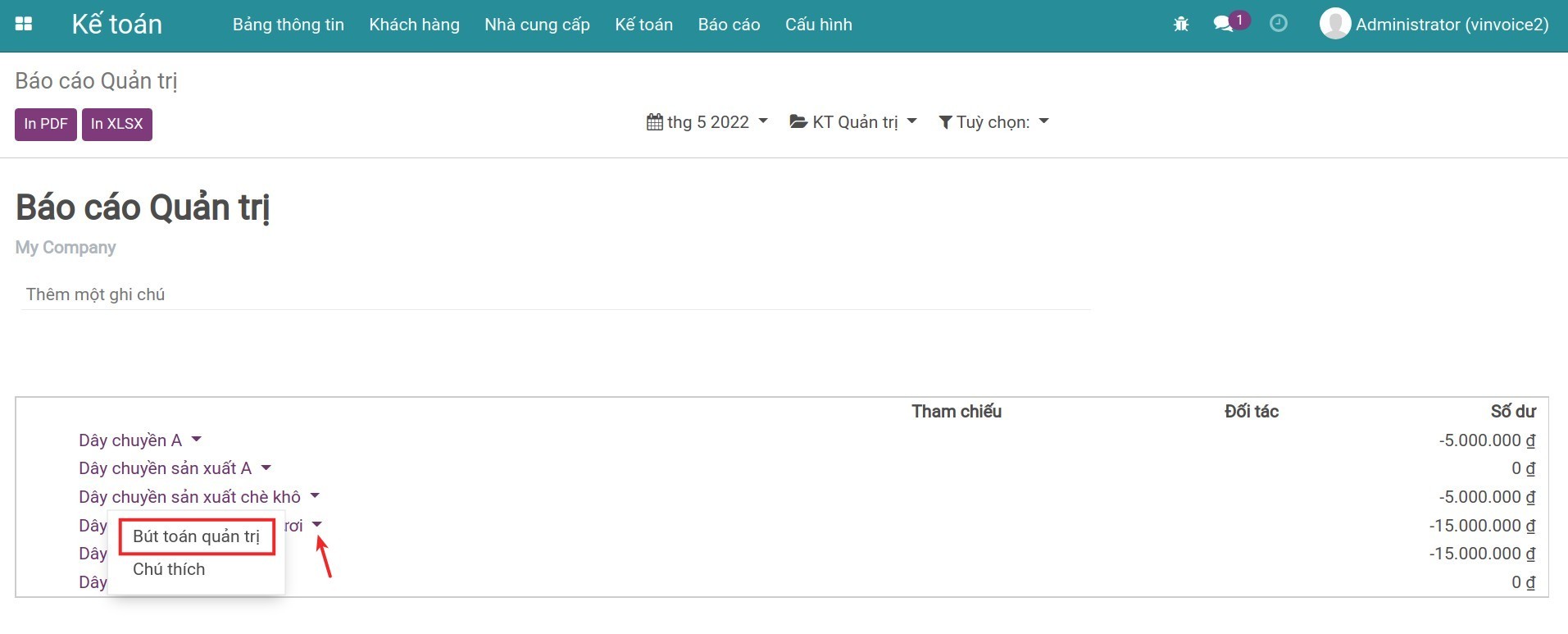This screenshot has height=634, width=1568.
Task: Expand the Dây chuyền sản xuất A caret
Action: [266, 468]
